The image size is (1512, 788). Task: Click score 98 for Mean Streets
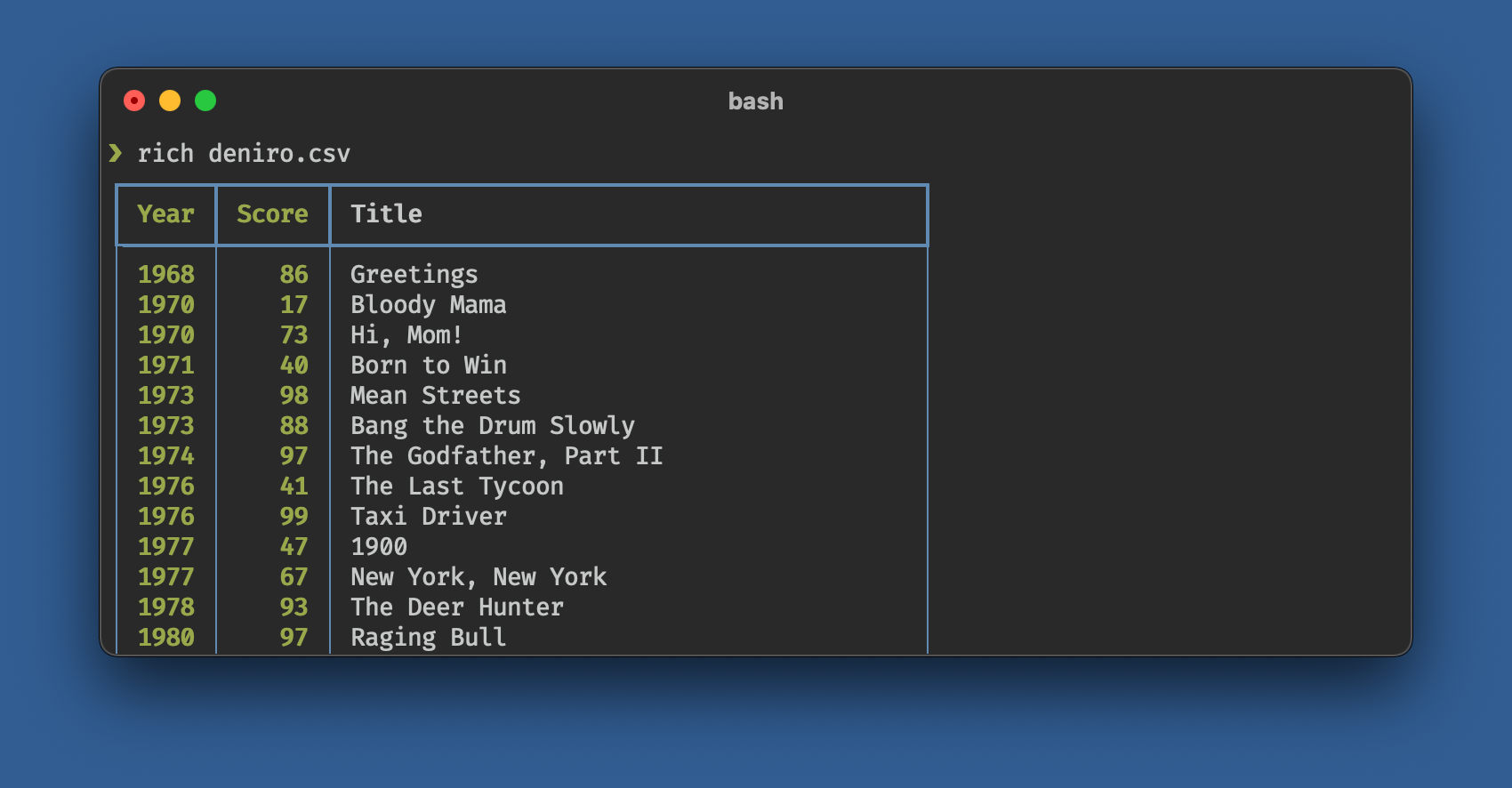coord(294,396)
